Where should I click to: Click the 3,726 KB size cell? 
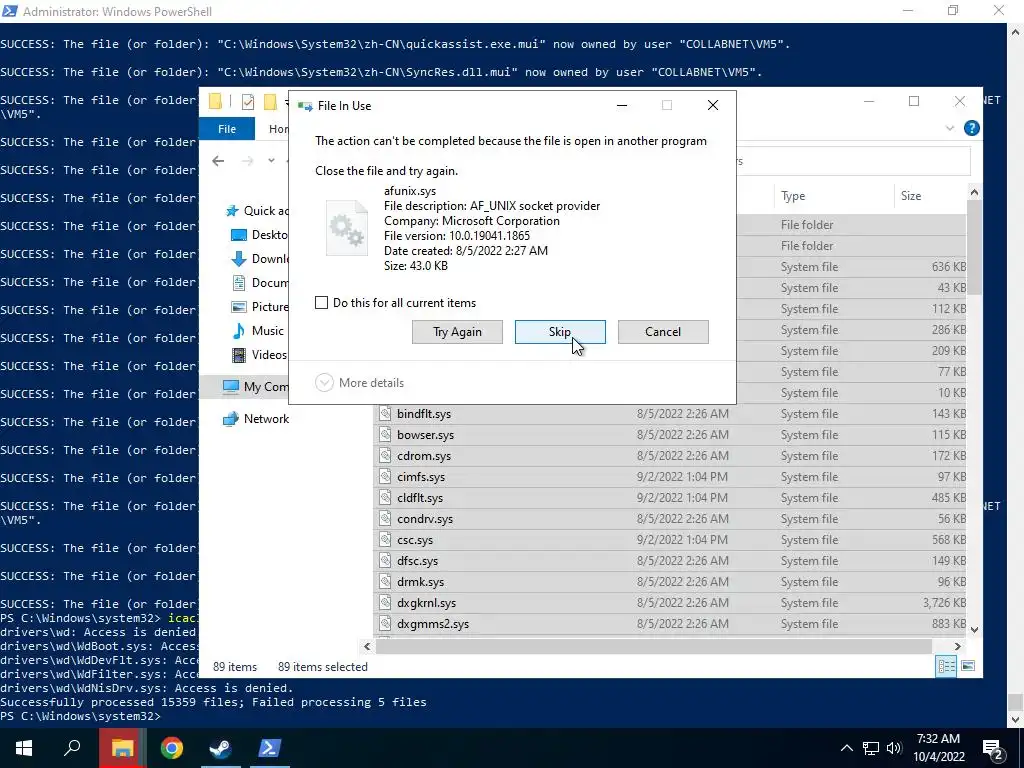tap(944, 603)
